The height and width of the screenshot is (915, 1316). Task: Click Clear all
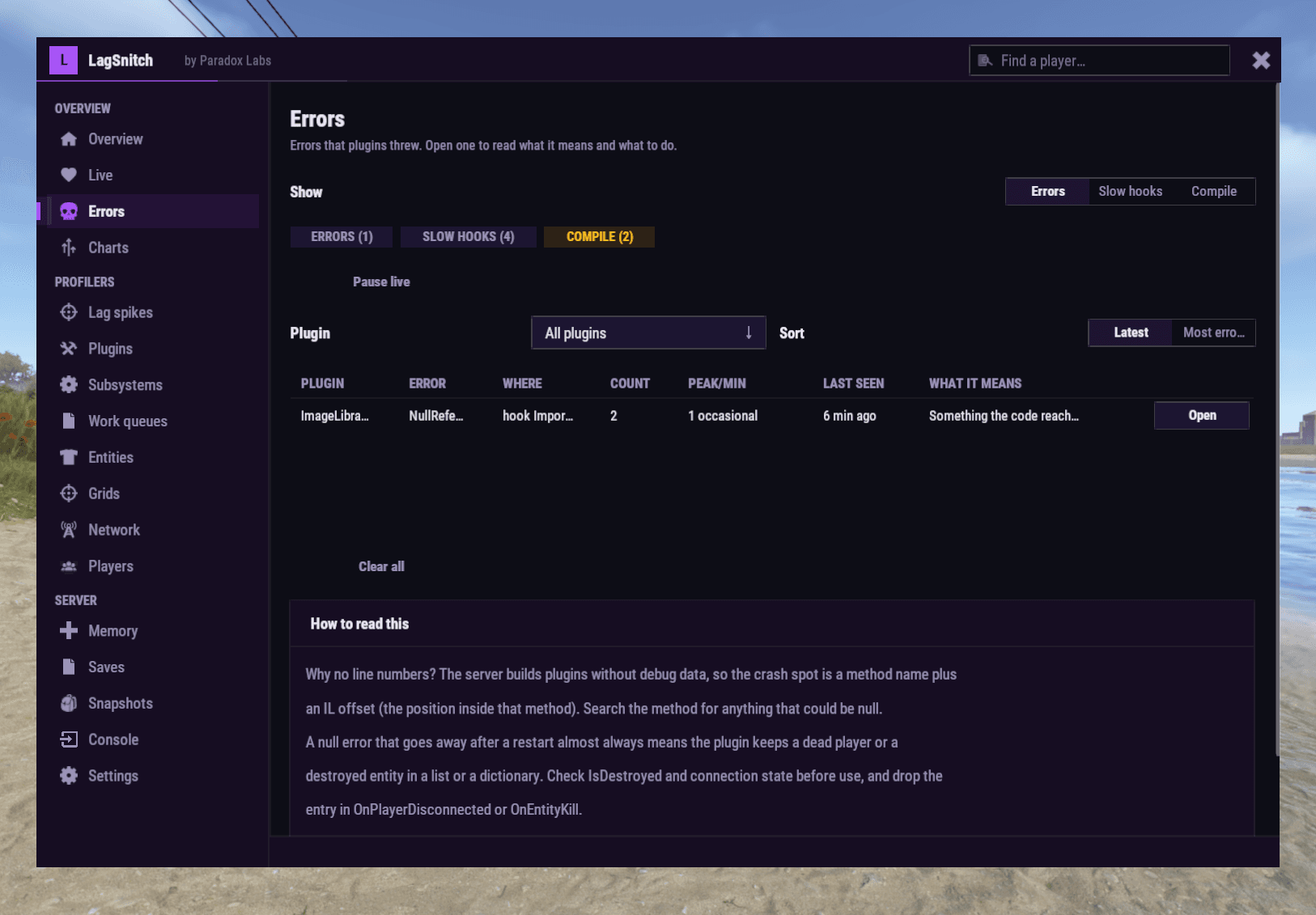click(x=381, y=566)
